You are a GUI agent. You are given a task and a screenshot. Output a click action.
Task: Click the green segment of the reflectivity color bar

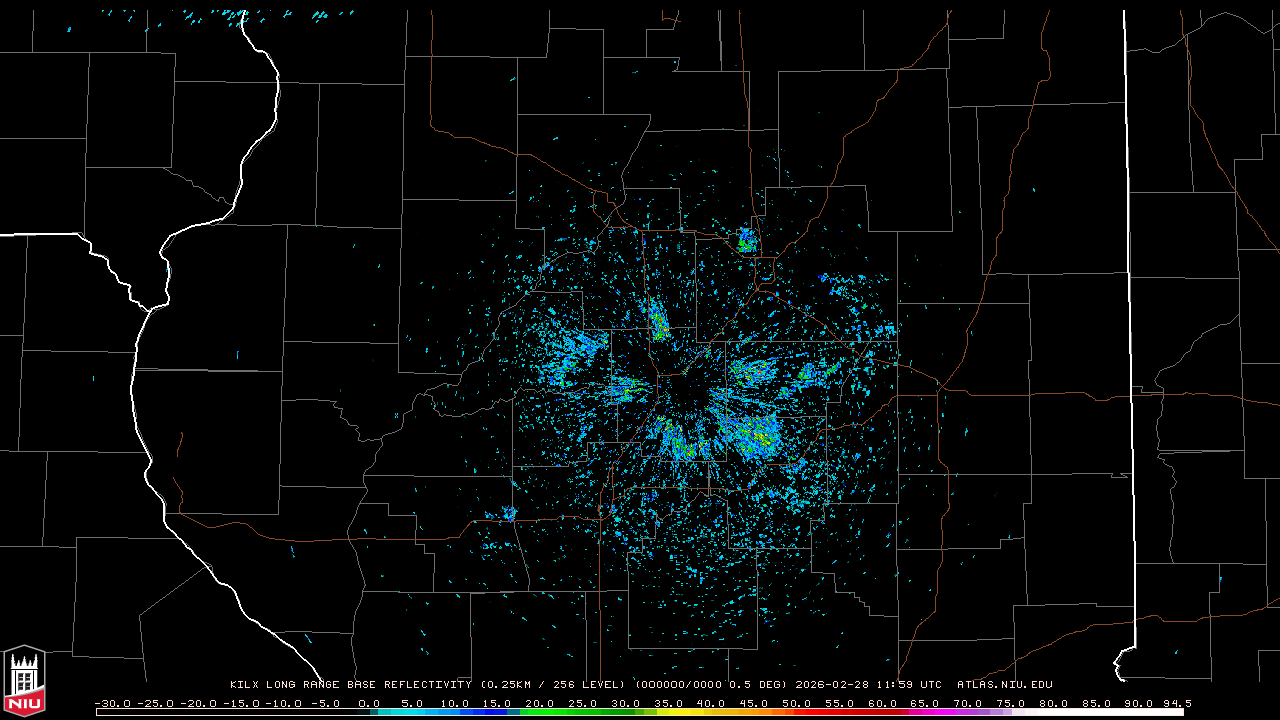pos(580,712)
